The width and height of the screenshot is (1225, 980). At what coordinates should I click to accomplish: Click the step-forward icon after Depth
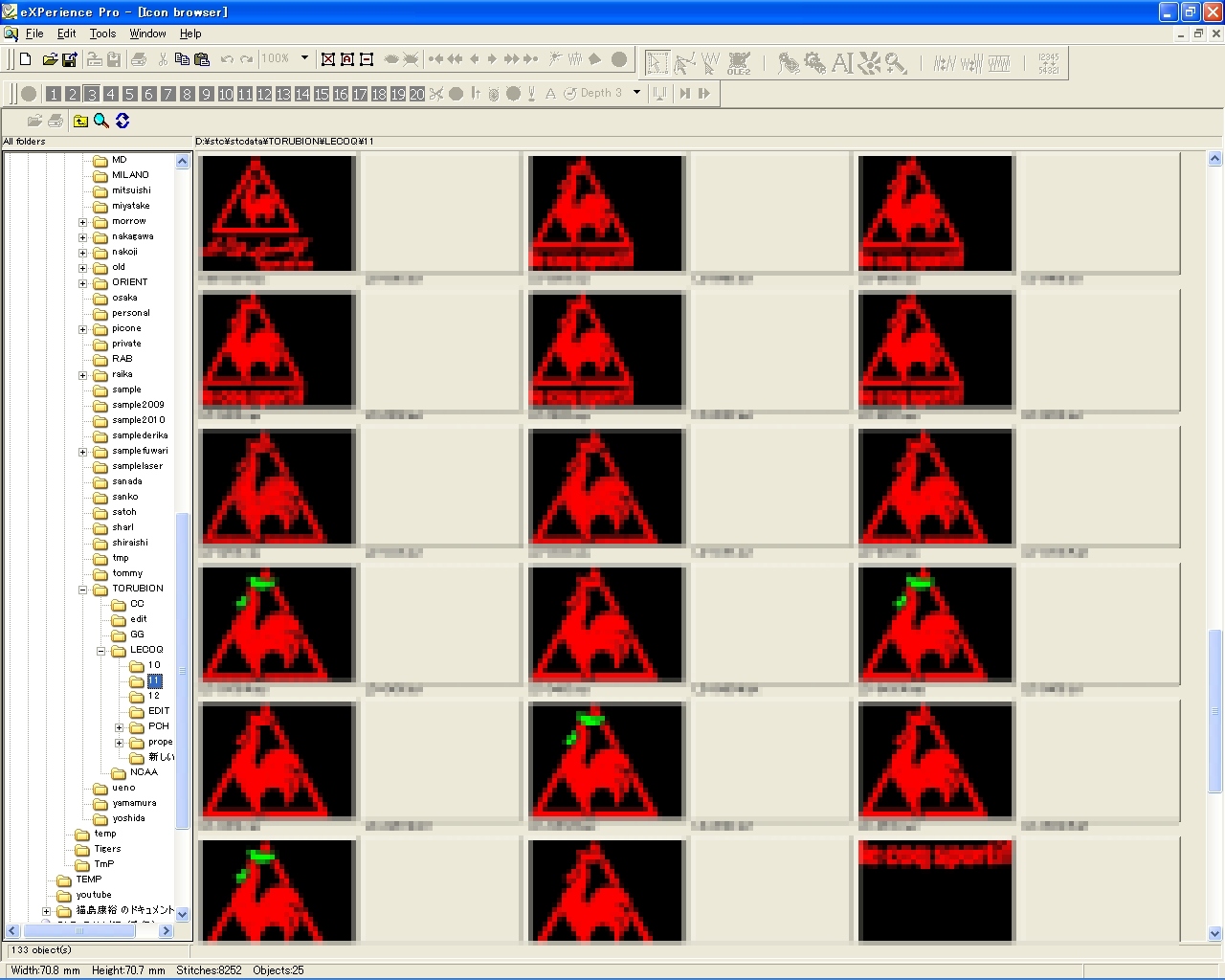tap(684, 93)
